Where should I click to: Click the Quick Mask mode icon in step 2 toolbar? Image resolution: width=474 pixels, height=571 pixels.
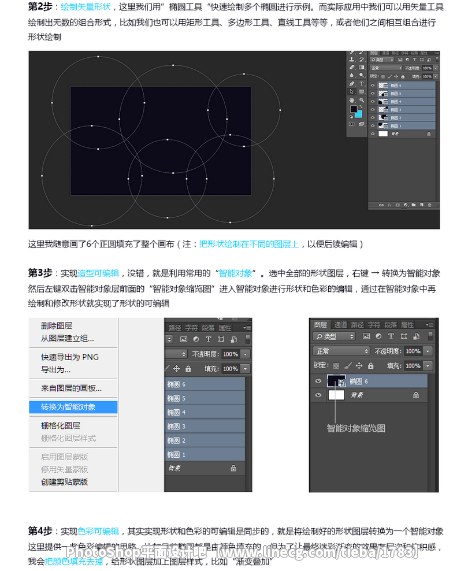click(352, 124)
